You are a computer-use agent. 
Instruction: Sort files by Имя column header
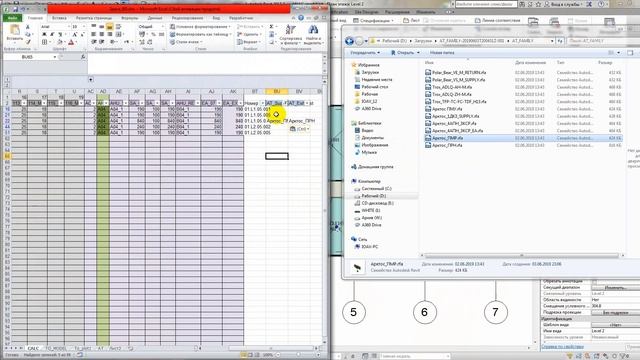click(429, 62)
